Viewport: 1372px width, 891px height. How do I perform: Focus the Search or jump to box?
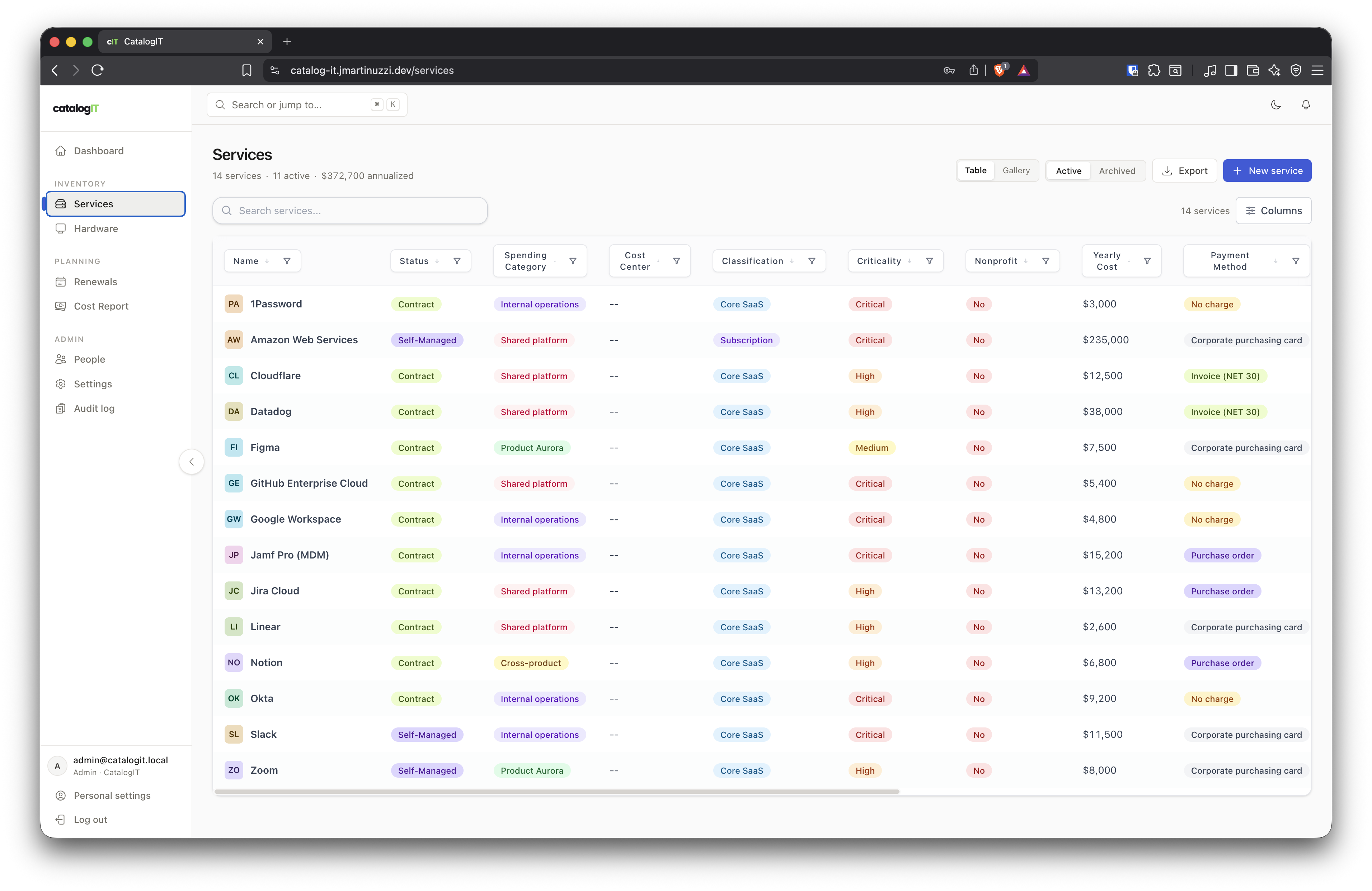(307, 105)
